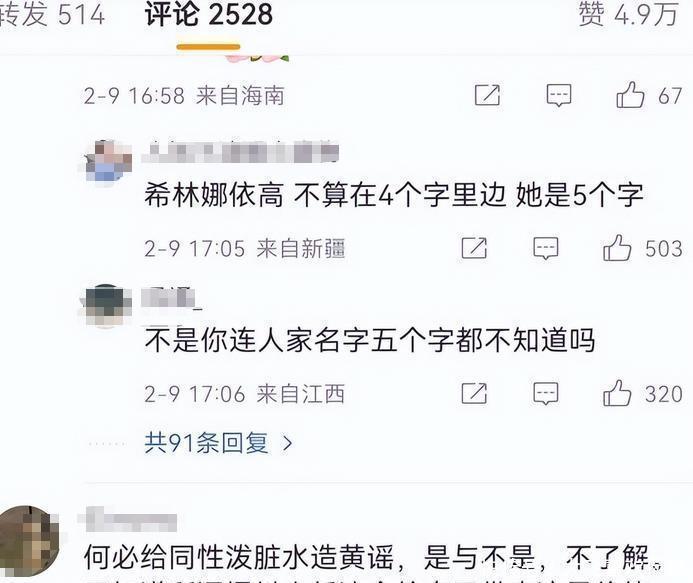Image resolution: width=693 pixels, height=583 pixels.
Task: Like the comment with 67 likes
Action: pyautogui.click(x=630, y=95)
